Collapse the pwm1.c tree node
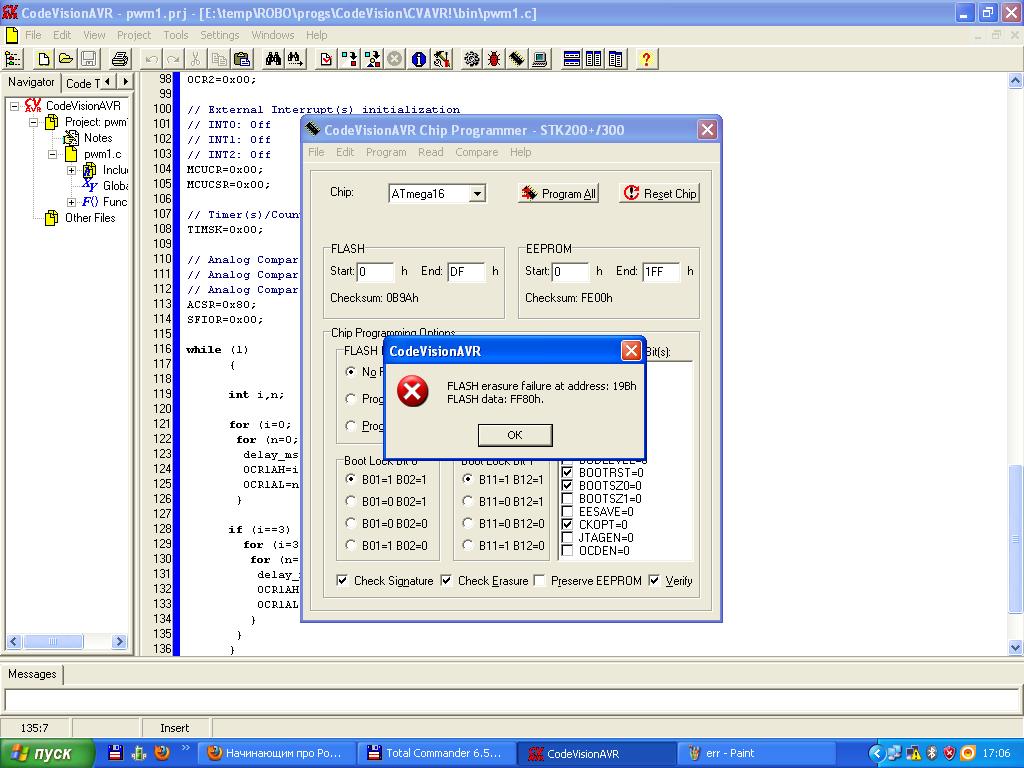The width and height of the screenshot is (1024, 768). tap(53, 155)
